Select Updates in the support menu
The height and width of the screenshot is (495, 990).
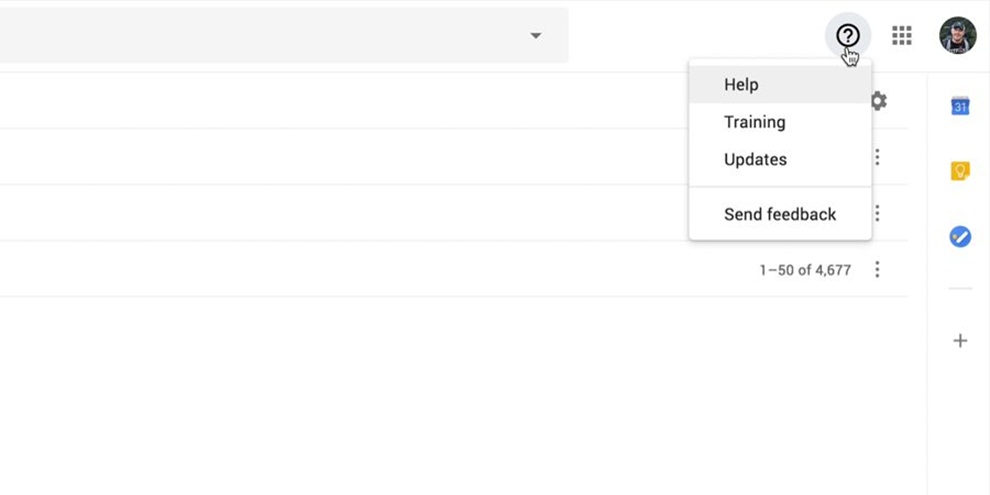click(755, 159)
